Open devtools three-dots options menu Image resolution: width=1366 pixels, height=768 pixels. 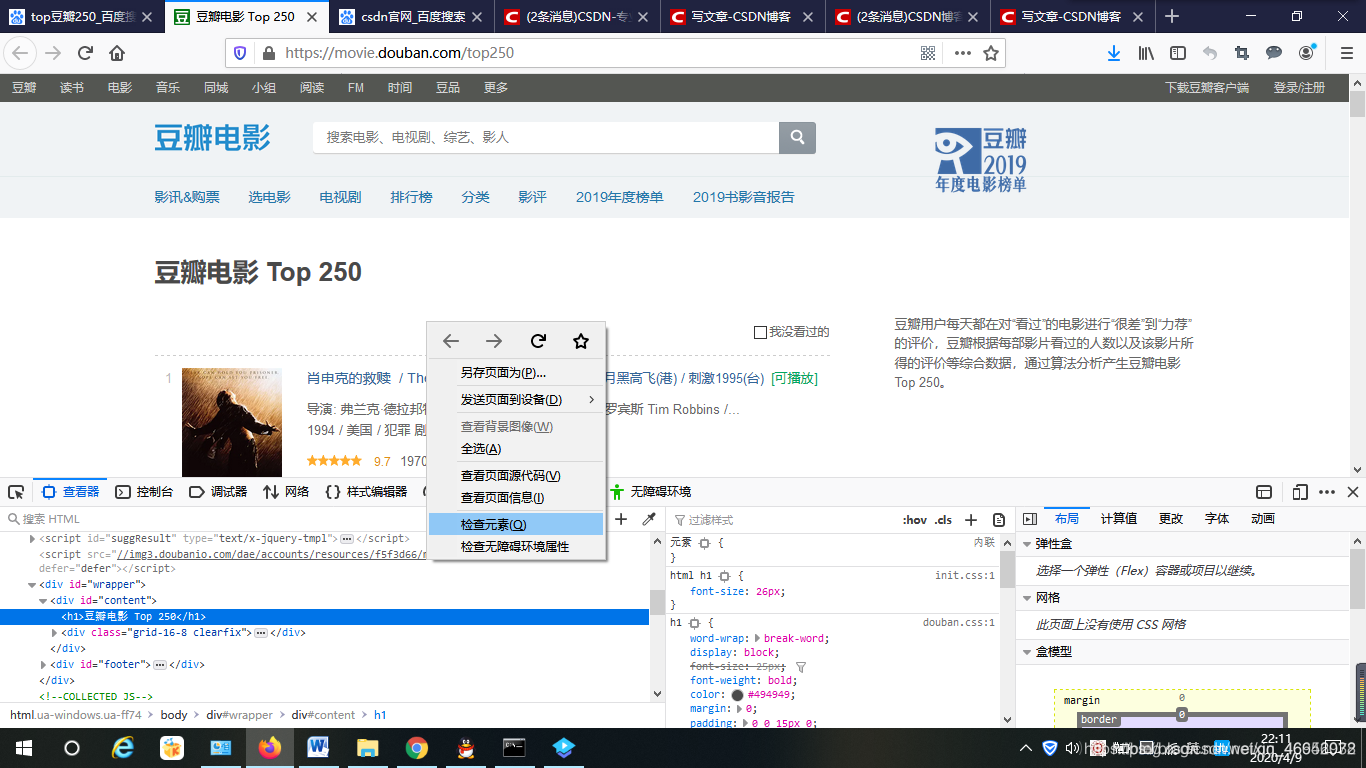pos(1327,492)
